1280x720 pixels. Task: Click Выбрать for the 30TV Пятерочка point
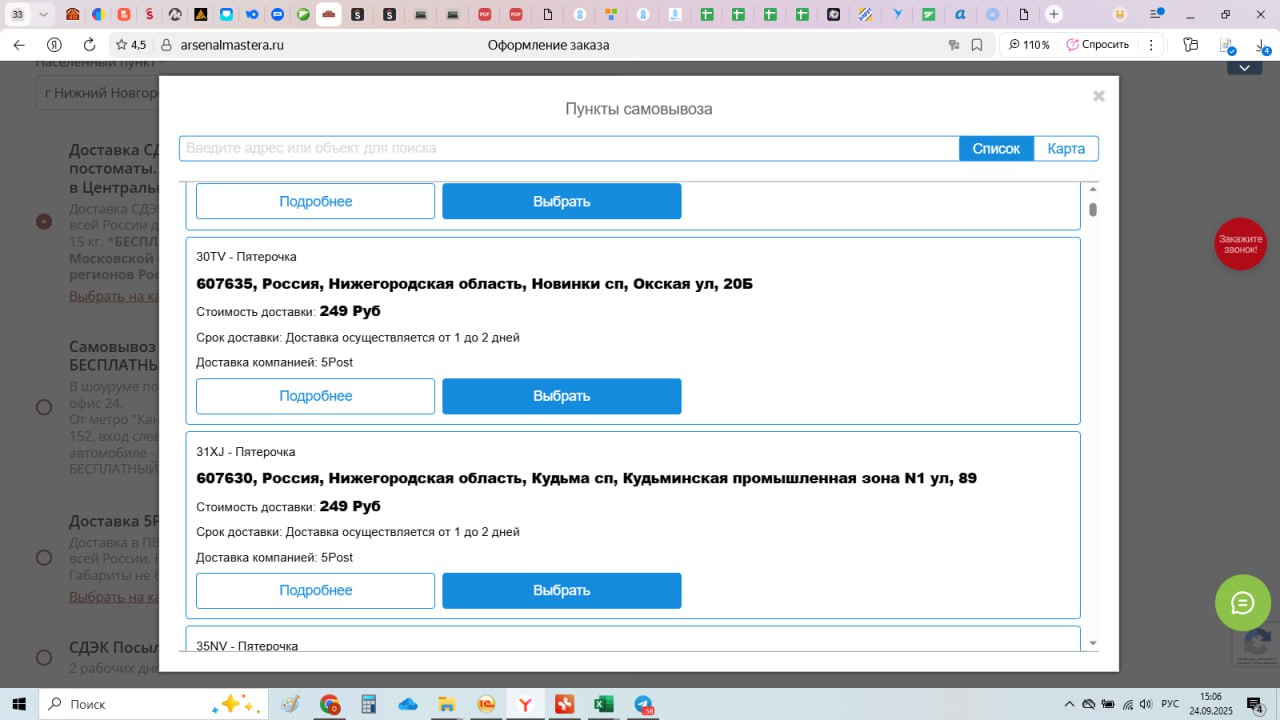pos(561,396)
